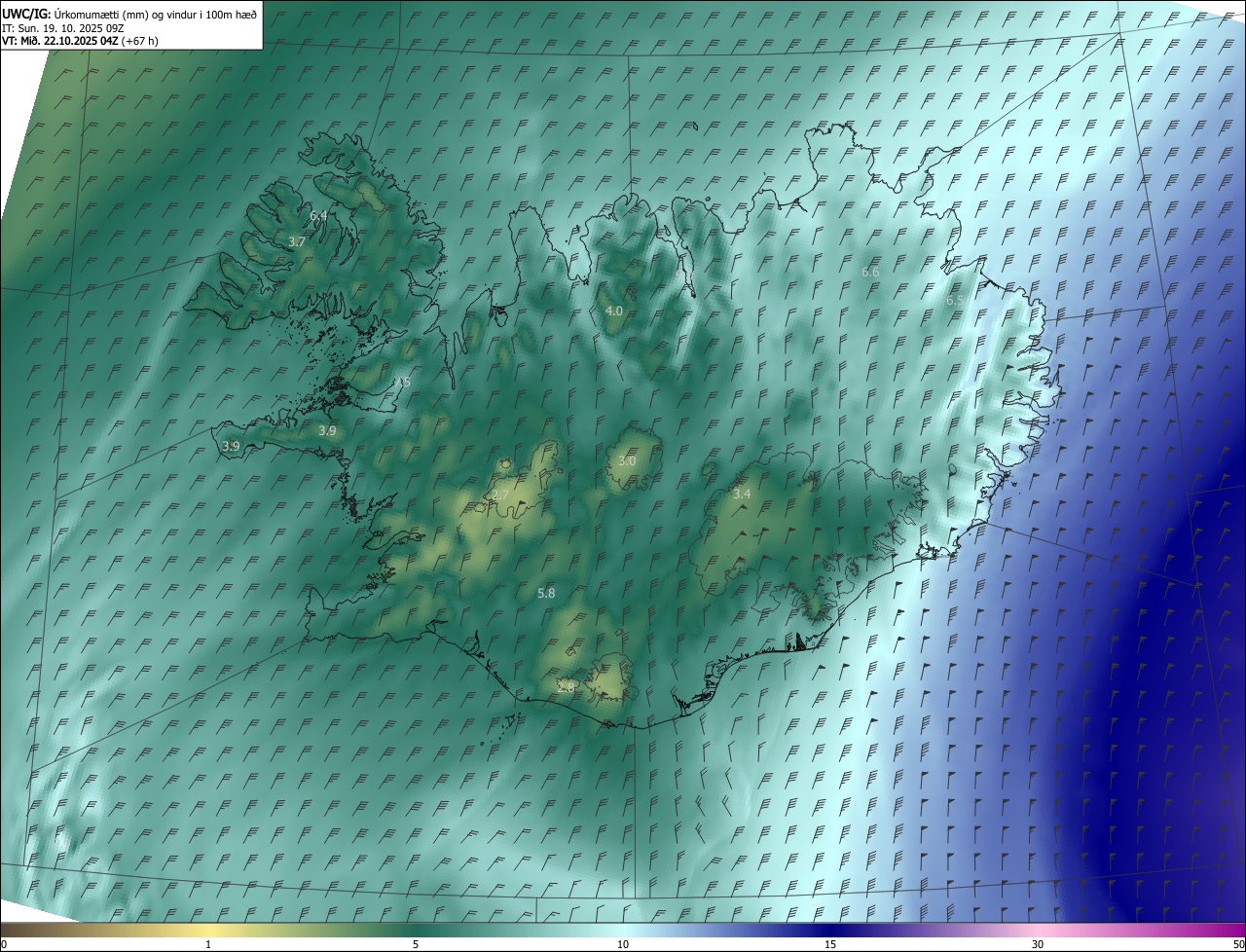The height and width of the screenshot is (952, 1246).
Task: Click the 6.6 value label on the map
Action: tap(870, 273)
